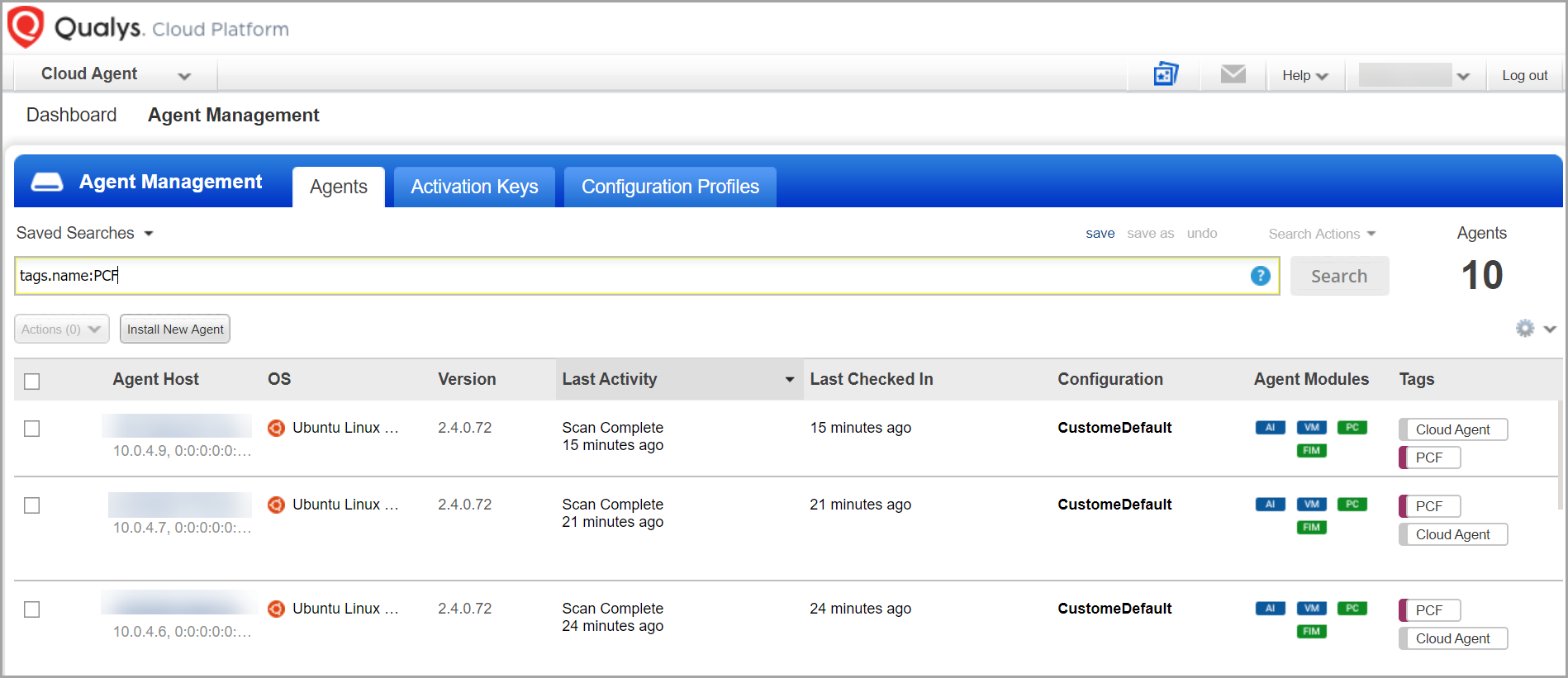Click VM module badge for host 10.0.4.6
1568x678 pixels.
(x=1311, y=609)
